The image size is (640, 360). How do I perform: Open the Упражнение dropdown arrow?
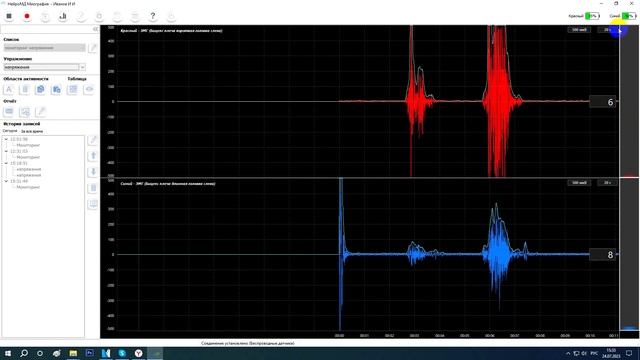coord(82,67)
